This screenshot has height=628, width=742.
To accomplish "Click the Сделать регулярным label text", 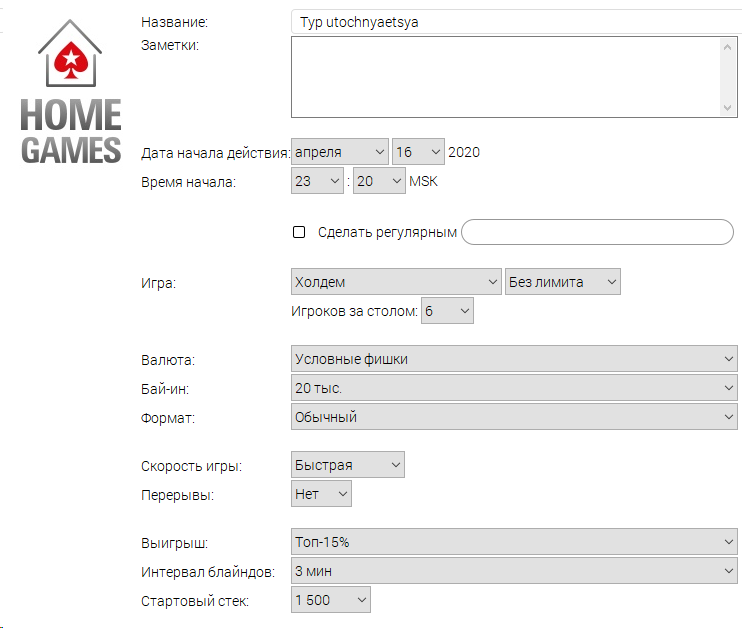I will (x=387, y=232).
